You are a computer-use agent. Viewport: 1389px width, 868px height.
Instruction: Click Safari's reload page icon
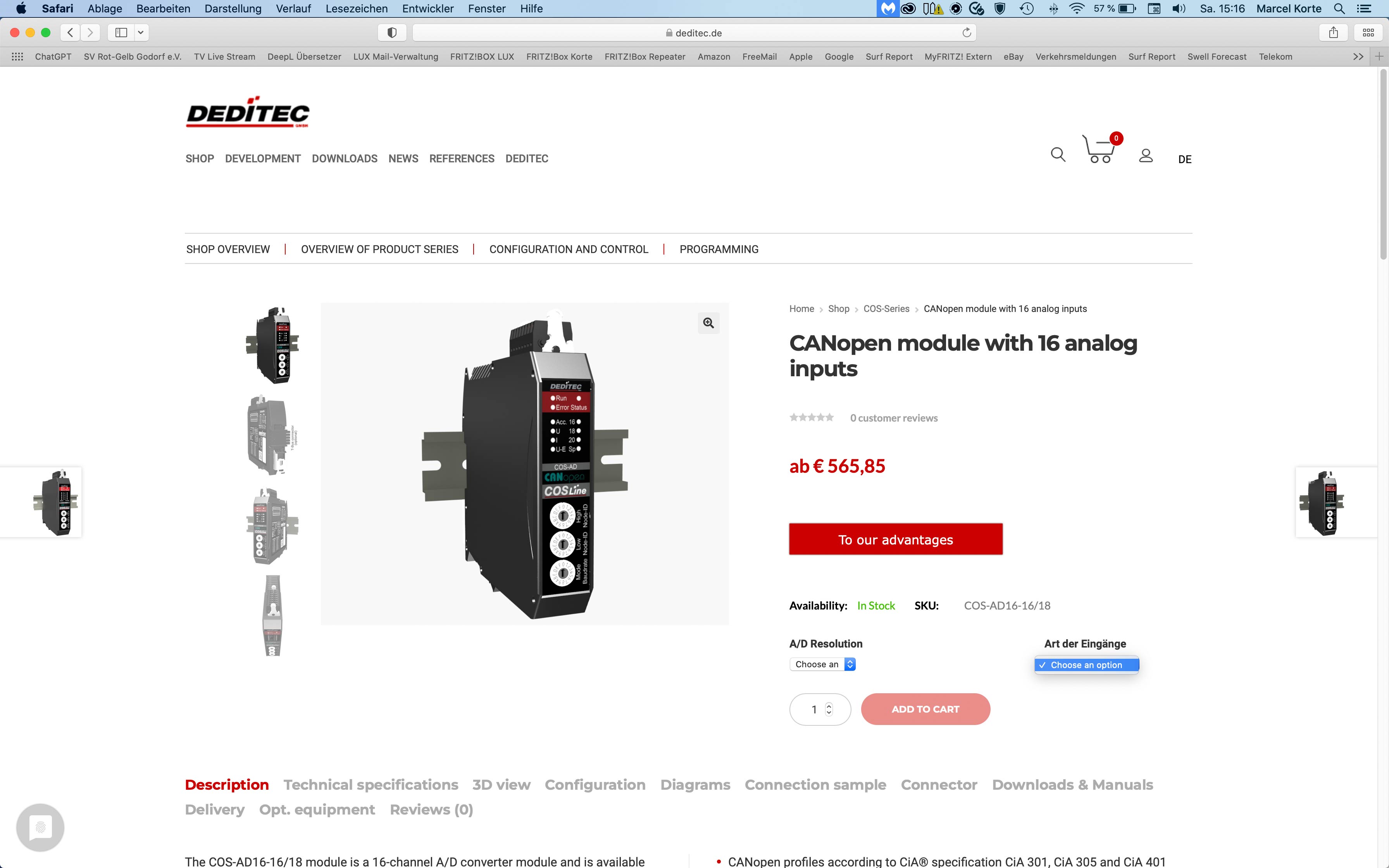967,33
